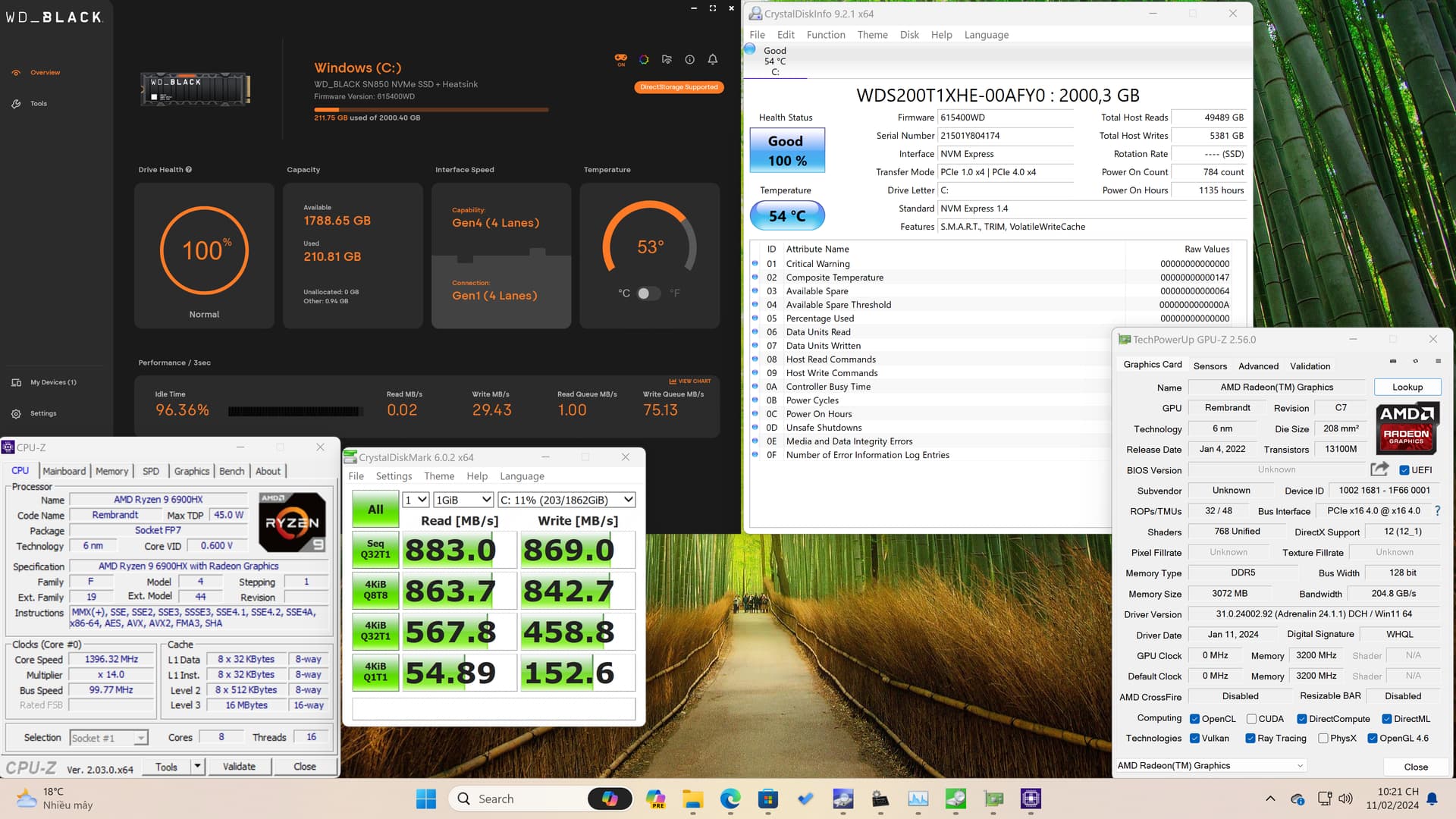The width and height of the screenshot is (1456, 819).
Task: Click the taskbar Search box
Action: [541, 799]
